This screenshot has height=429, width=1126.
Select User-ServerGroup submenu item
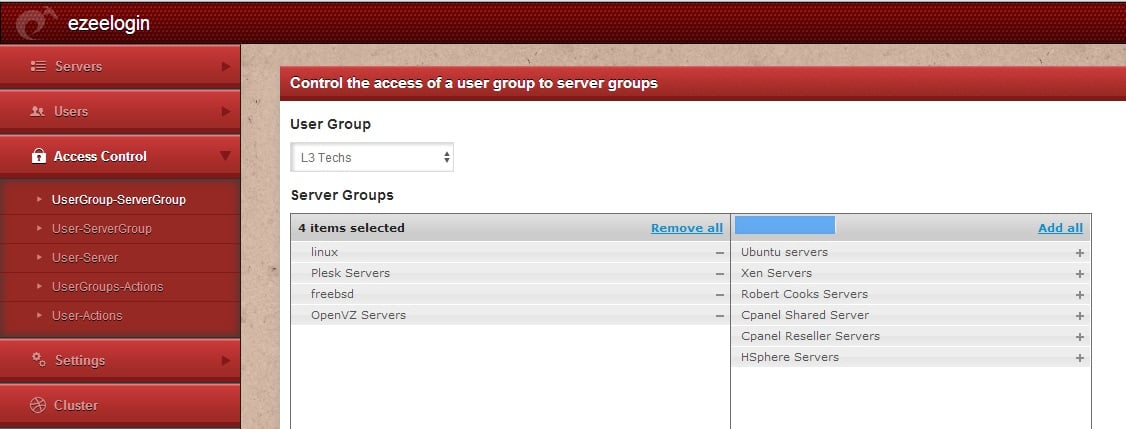pos(101,229)
